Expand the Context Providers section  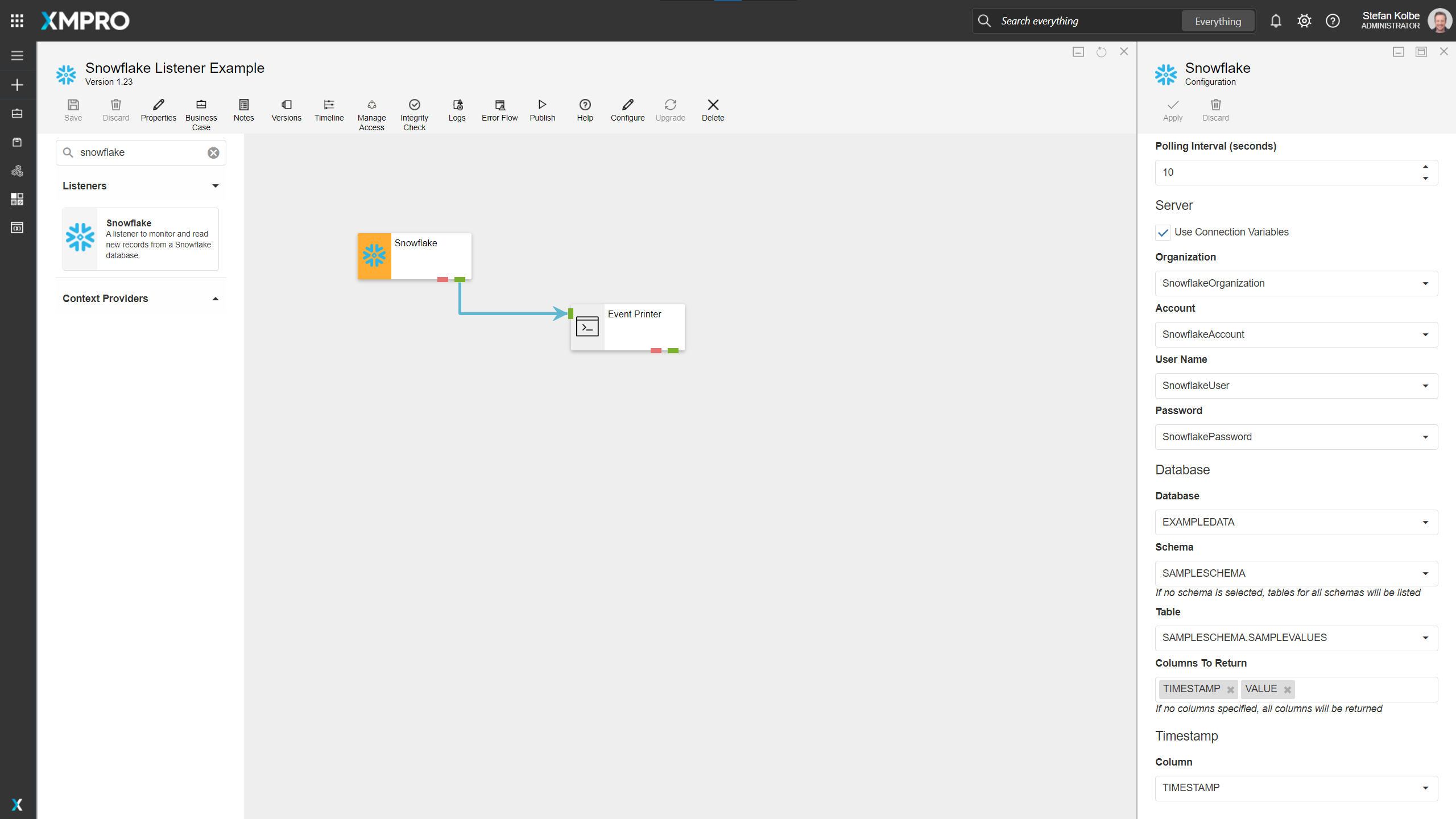tap(215, 299)
